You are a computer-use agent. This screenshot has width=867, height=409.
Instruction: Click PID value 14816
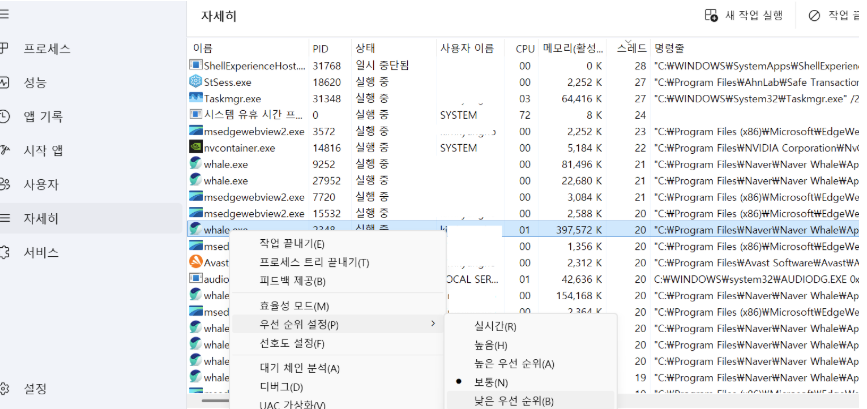click(x=326, y=148)
